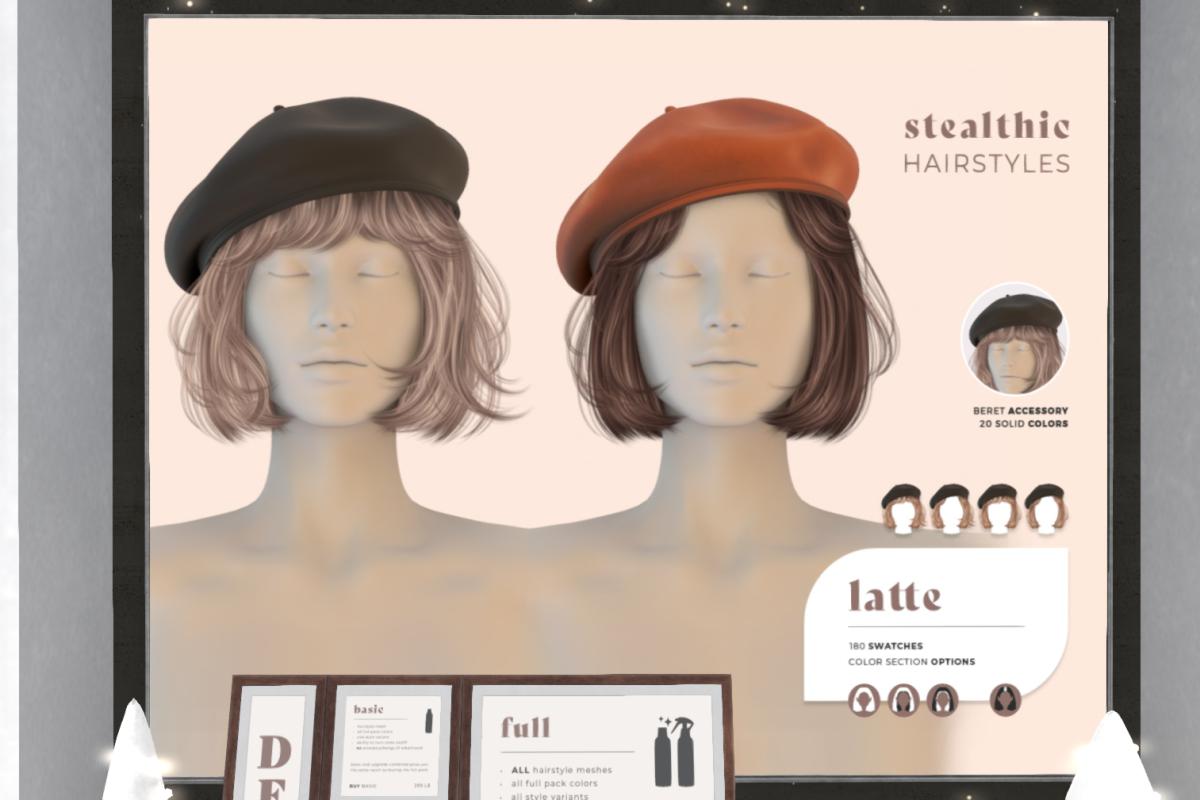Click the stealthic HAIRSTYLES brand logo
The image size is (1200, 800).
[x=986, y=144]
